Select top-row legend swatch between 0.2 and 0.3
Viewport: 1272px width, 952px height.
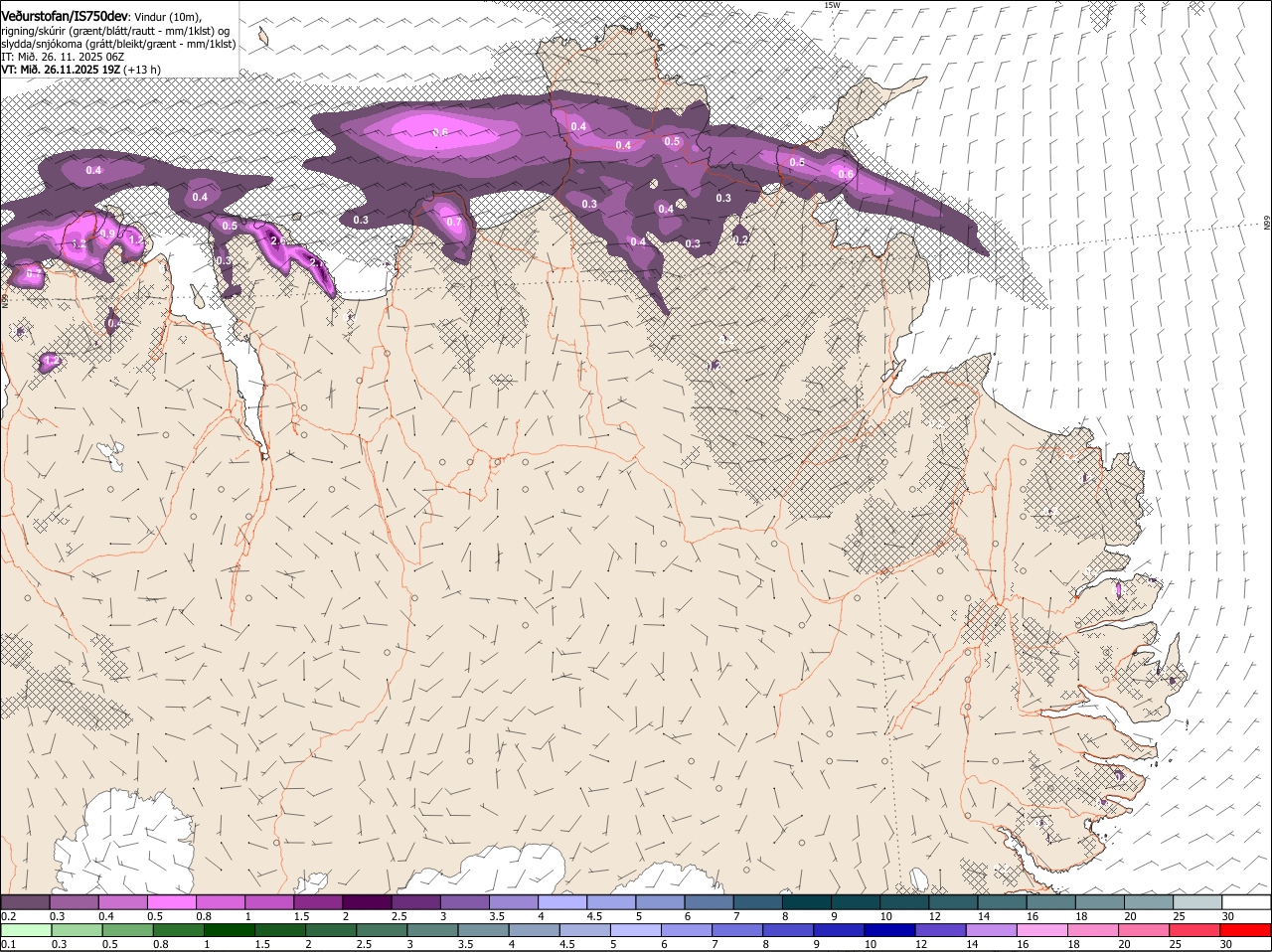point(25,901)
